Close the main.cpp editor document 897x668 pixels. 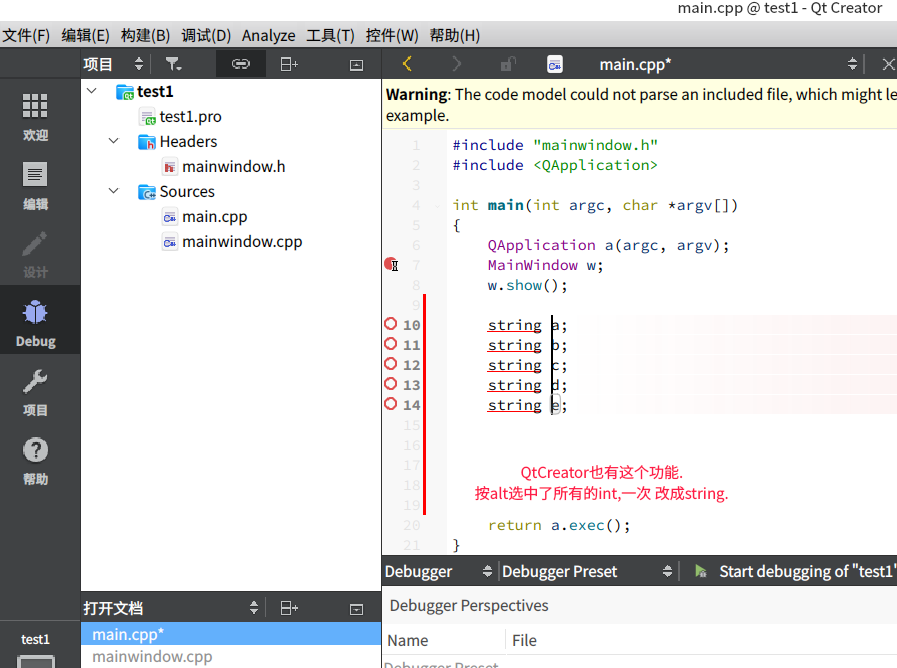tap(888, 64)
